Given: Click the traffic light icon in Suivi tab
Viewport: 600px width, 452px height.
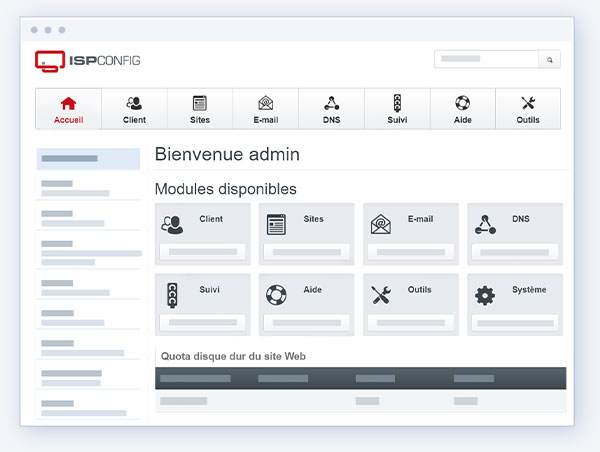Looking at the screenshot, I should click(397, 103).
